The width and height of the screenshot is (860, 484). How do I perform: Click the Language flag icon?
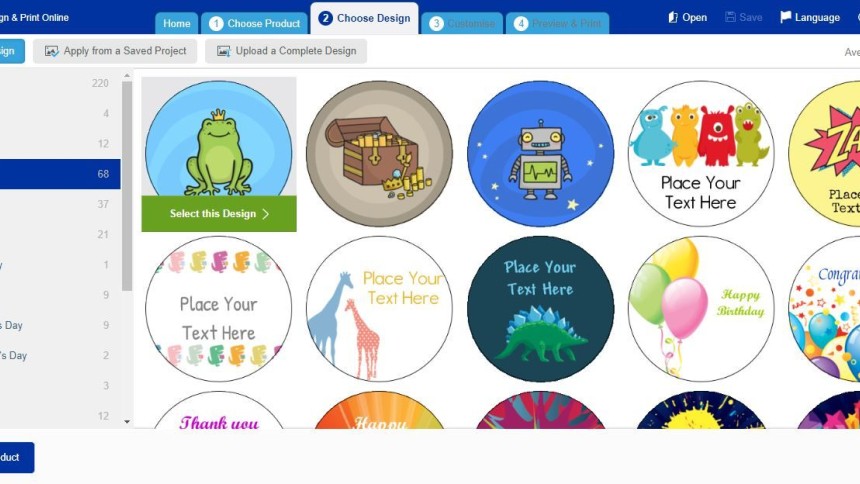[785, 17]
